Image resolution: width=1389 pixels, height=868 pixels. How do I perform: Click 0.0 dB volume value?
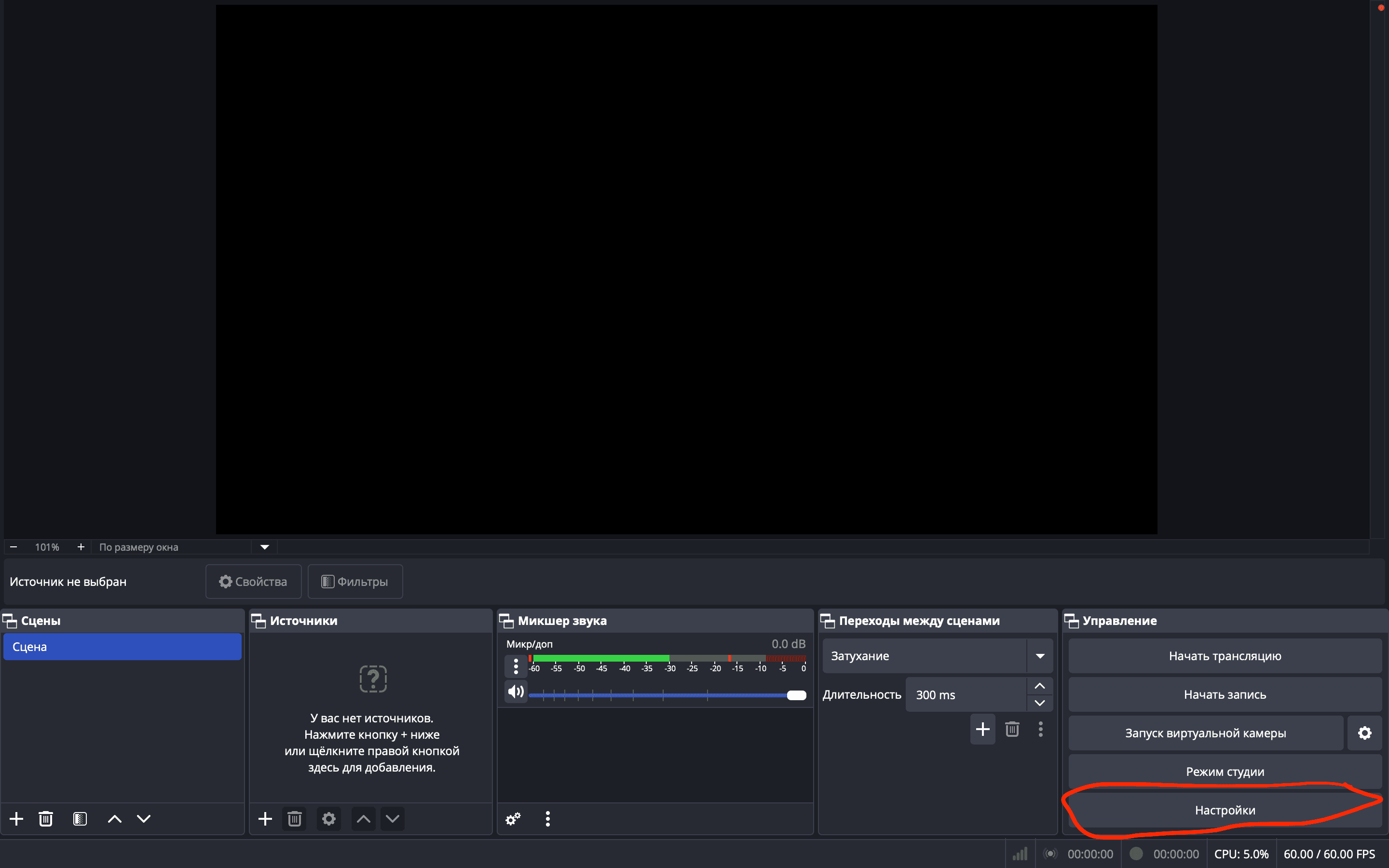click(x=788, y=644)
